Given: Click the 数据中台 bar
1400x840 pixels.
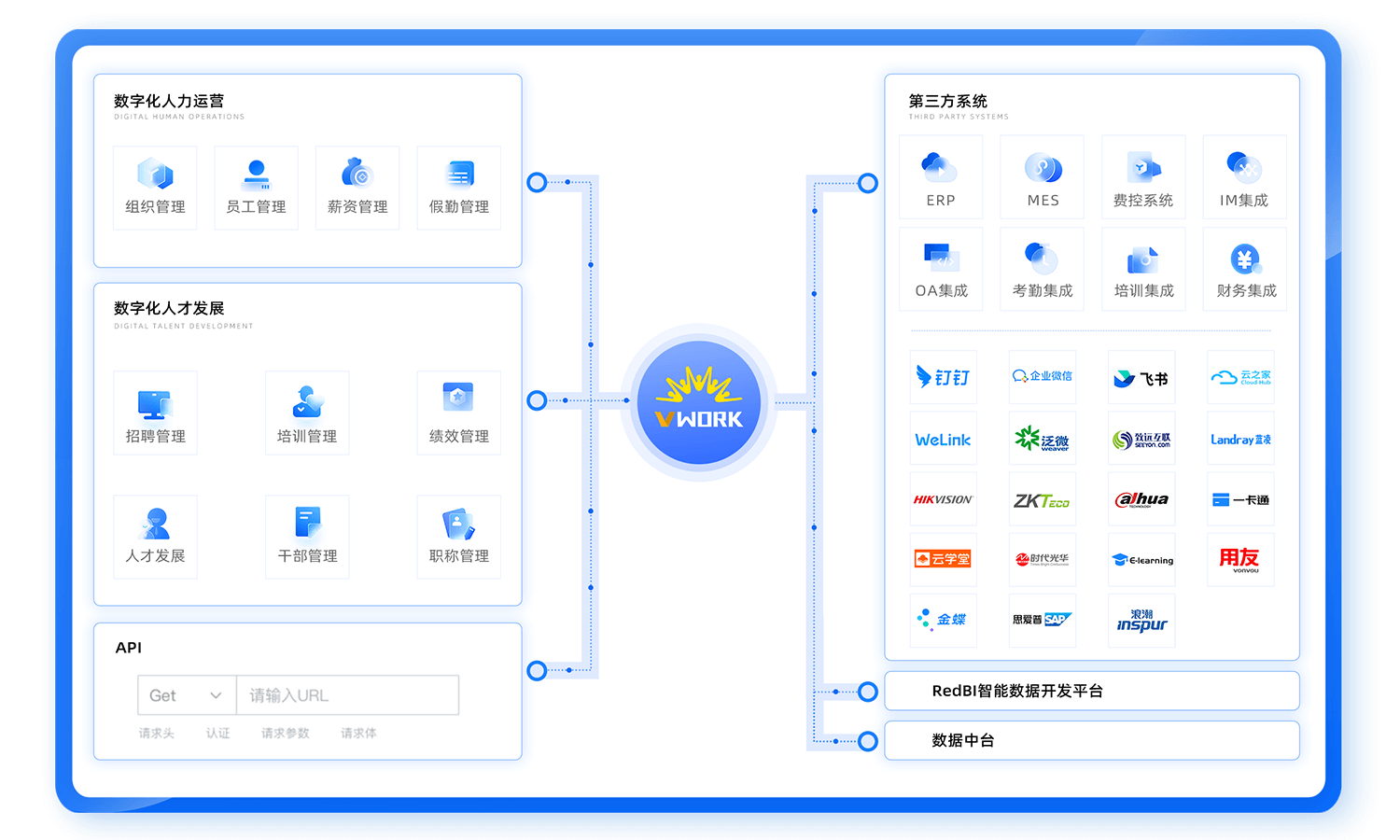Looking at the screenshot, I should (x=1092, y=740).
